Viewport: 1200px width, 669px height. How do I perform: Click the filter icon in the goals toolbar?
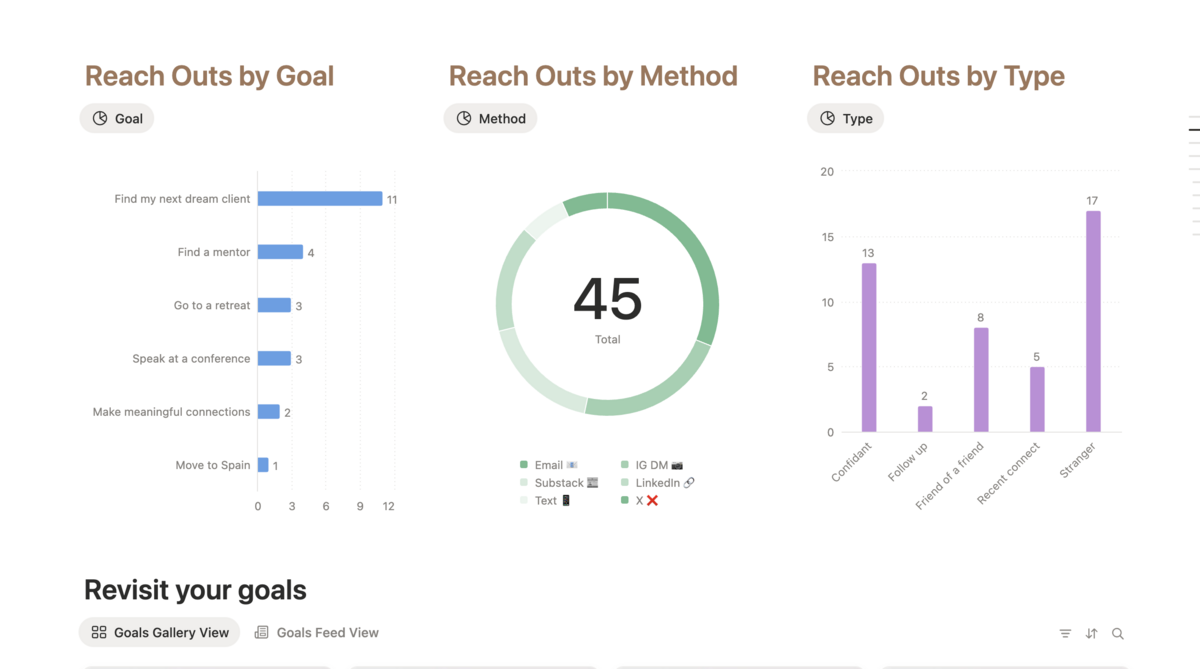click(x=1065, y=633)
